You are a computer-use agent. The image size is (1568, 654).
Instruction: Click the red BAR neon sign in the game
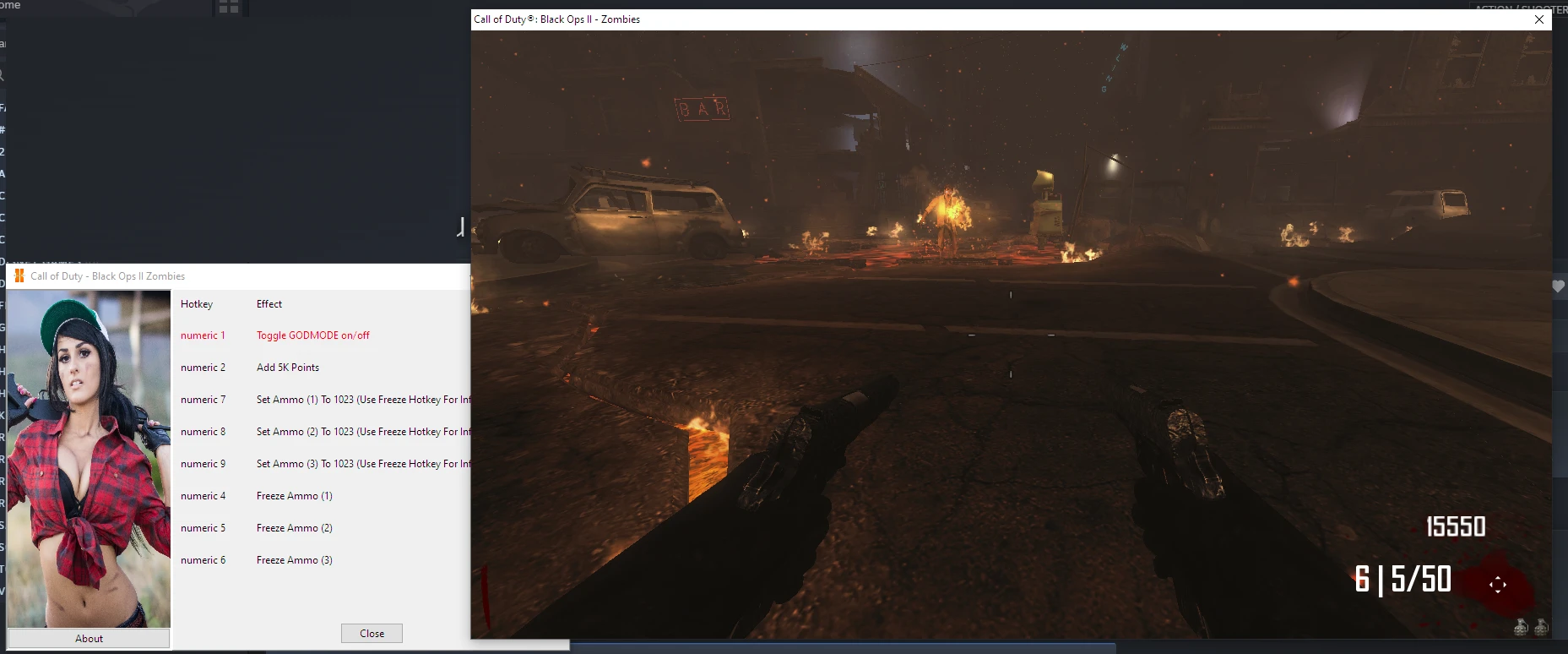pyautogui.click(x=702, y=109)
